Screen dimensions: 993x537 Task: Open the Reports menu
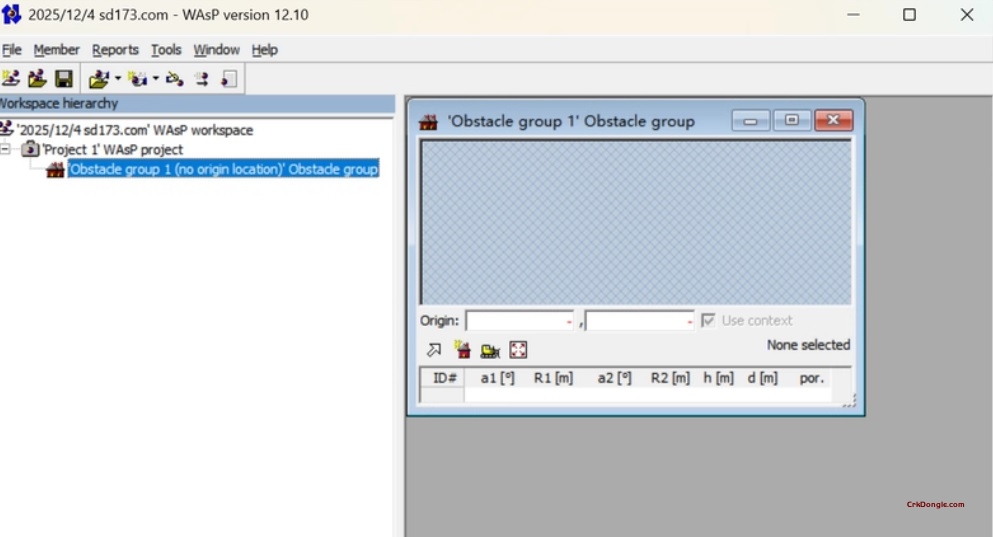click(115, 49)
